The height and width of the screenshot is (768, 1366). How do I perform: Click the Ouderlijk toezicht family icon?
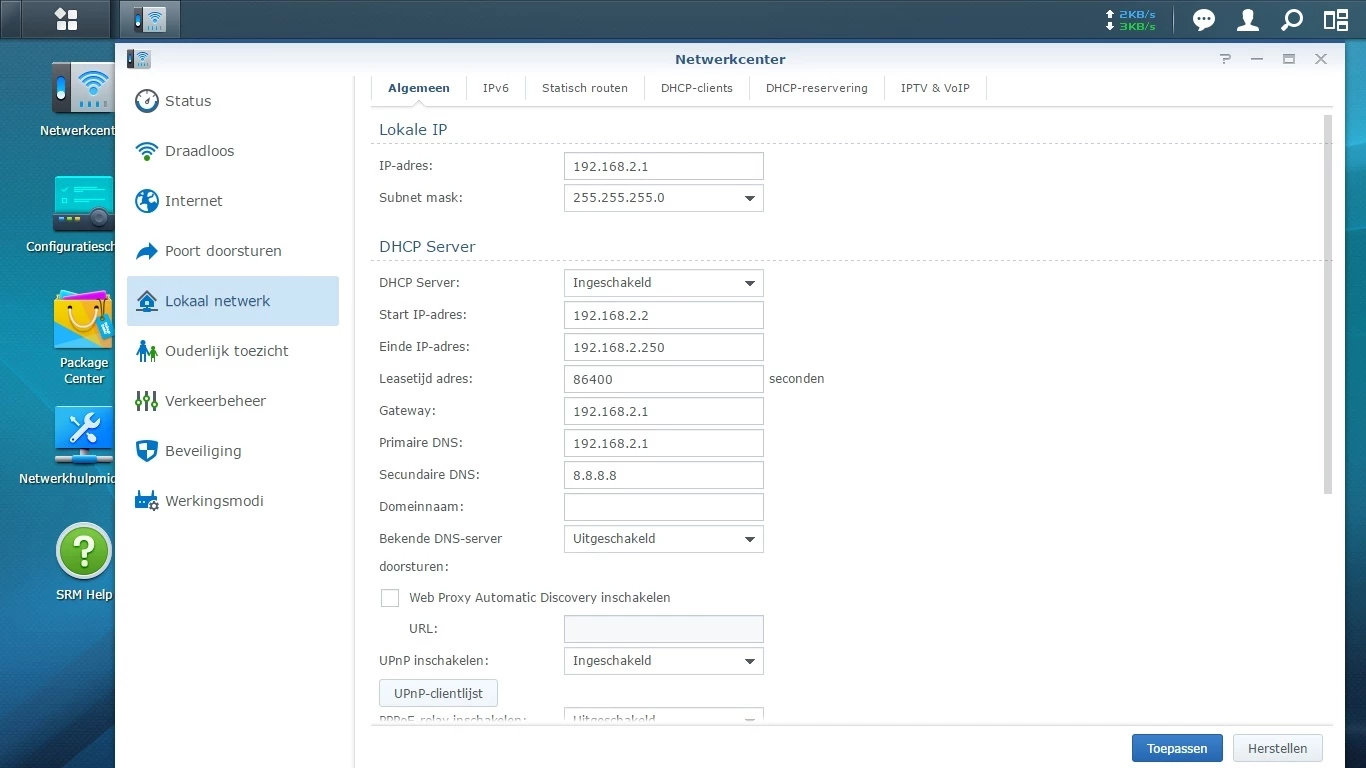pyautogui.click(x=147, y=351)
